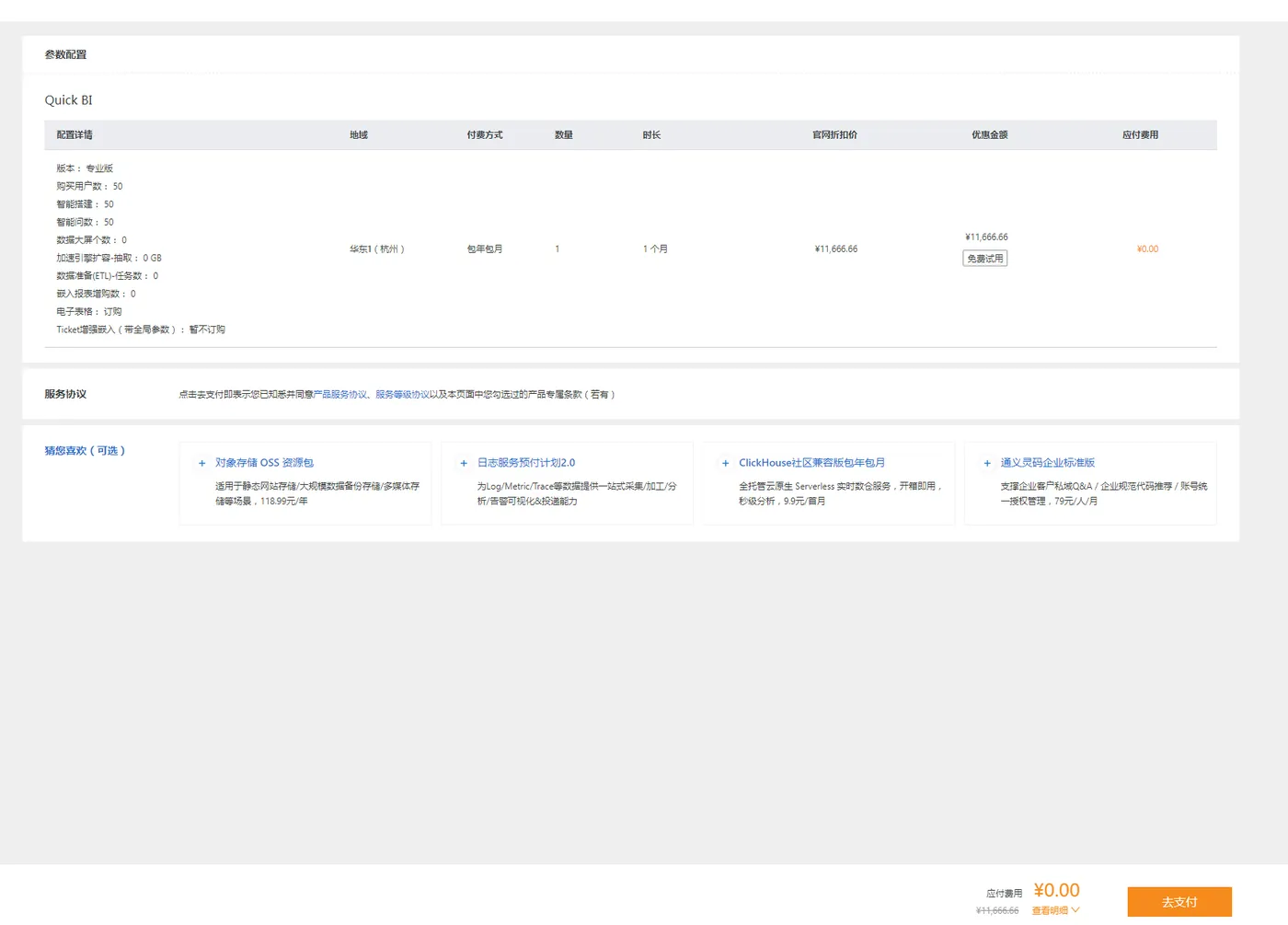Click the 服务协议 label
Viewport: 1288px width, 925px height.
click(65, 394)
